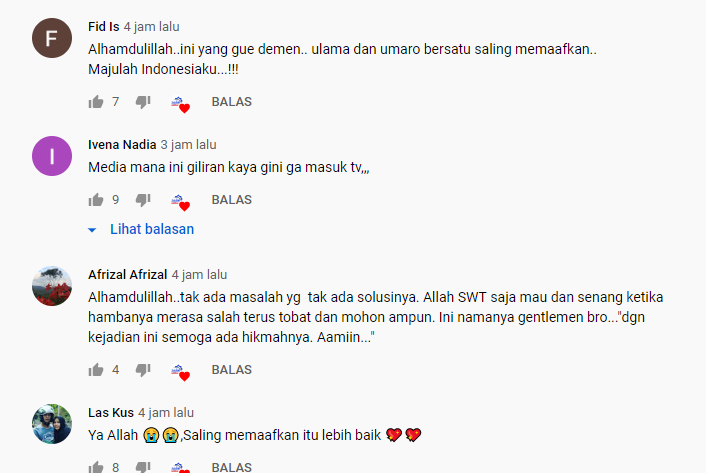Like Ivena Nadia's comment
Screen dimensions: 706x473
pyautogui.click(x=96, y=200)
